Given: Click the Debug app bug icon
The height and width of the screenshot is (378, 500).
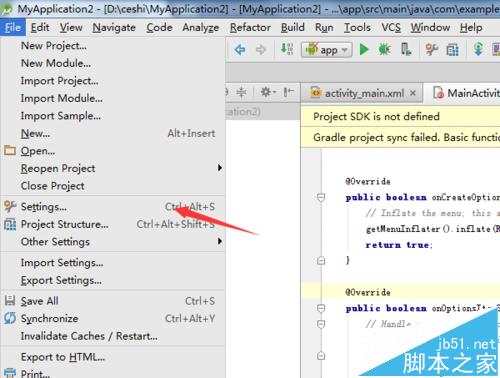Looking at the screenshot, I should (x=384, y=50).
